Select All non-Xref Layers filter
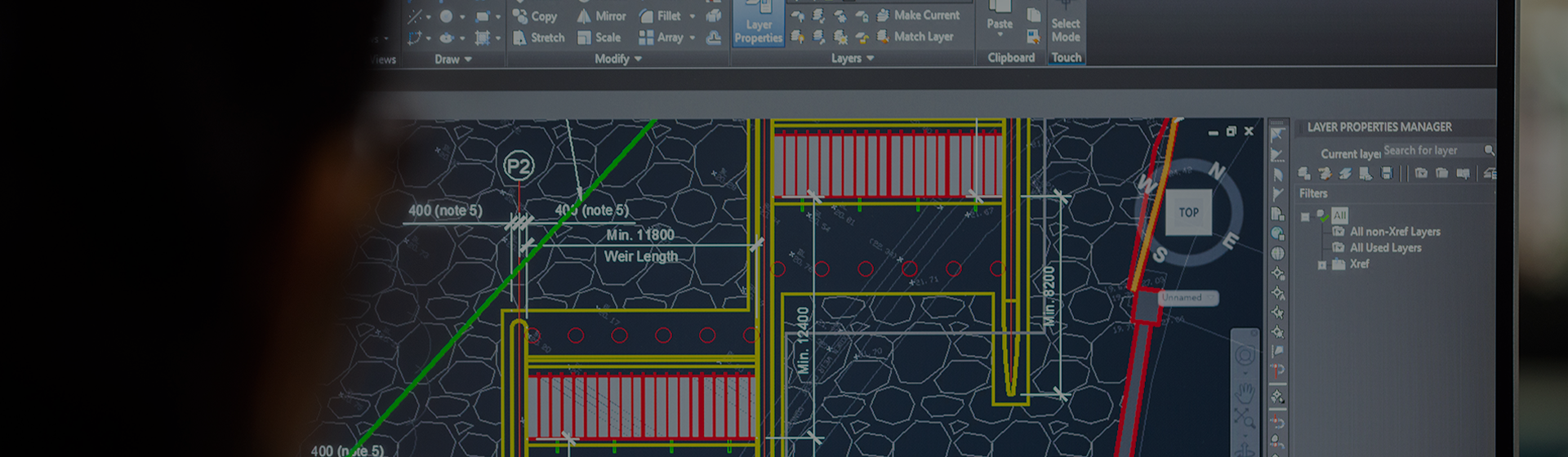This screenshot has height=457, width=1568. tap(1394, 232)
